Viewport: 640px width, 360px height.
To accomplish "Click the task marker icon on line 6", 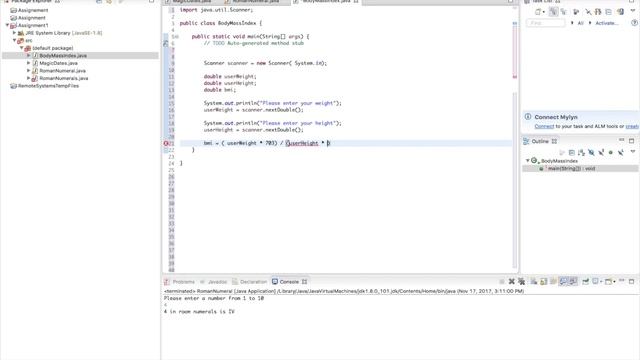I will click(166, 43).
